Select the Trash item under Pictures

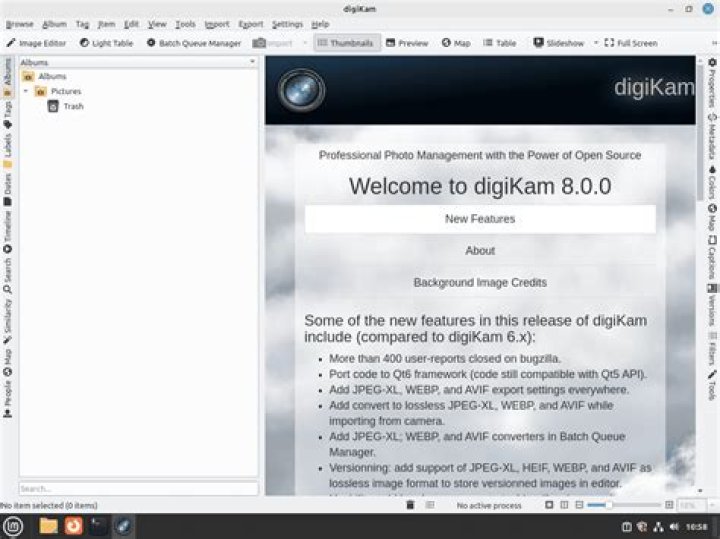click(x=67, y=107)
